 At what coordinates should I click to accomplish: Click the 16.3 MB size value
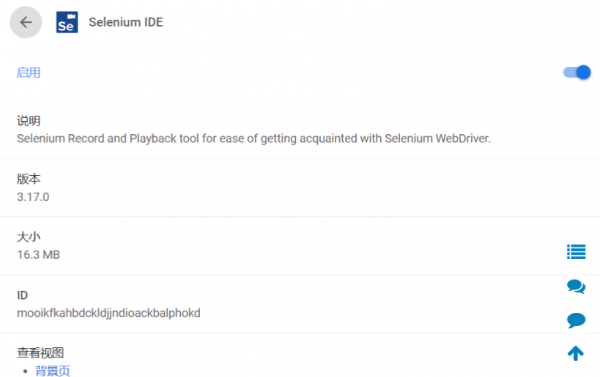(38, 255)
